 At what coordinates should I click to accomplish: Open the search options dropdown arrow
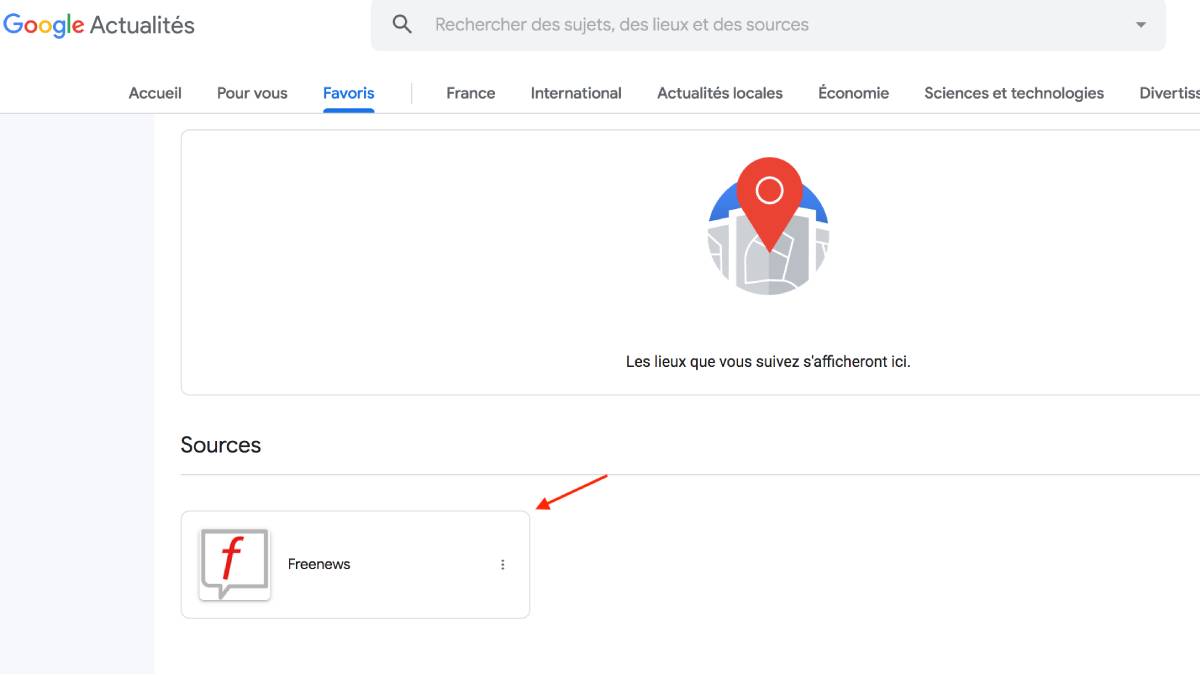tap(1141, 25)
